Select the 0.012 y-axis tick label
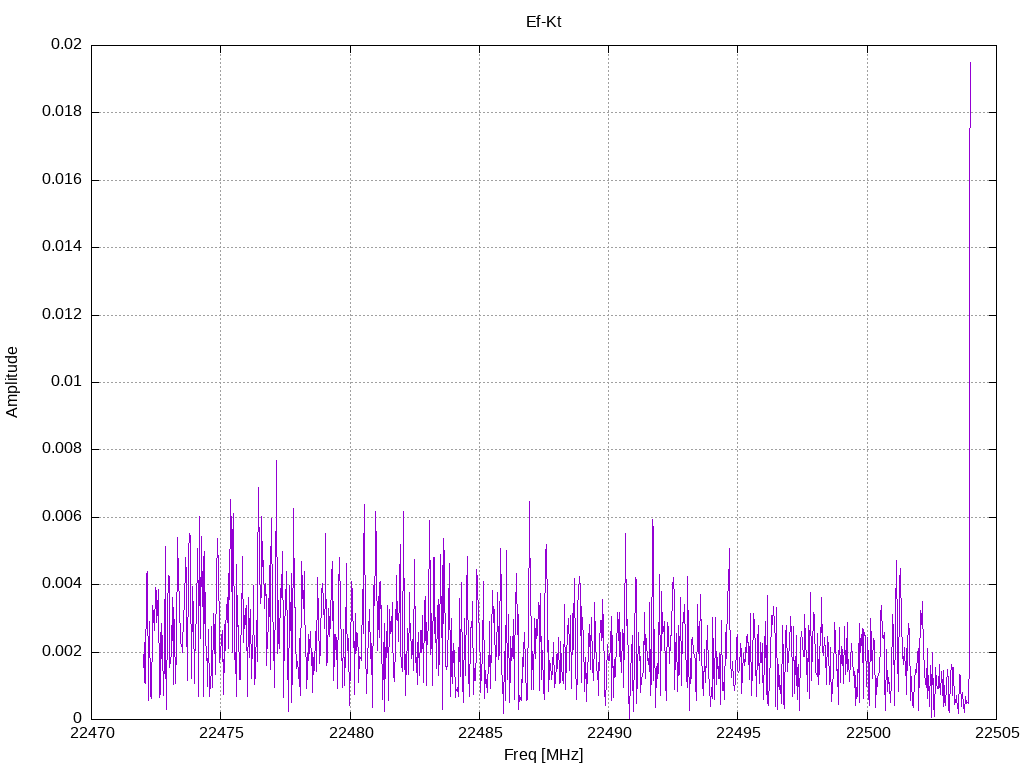 pyautogui.click(x=62, y=315)
